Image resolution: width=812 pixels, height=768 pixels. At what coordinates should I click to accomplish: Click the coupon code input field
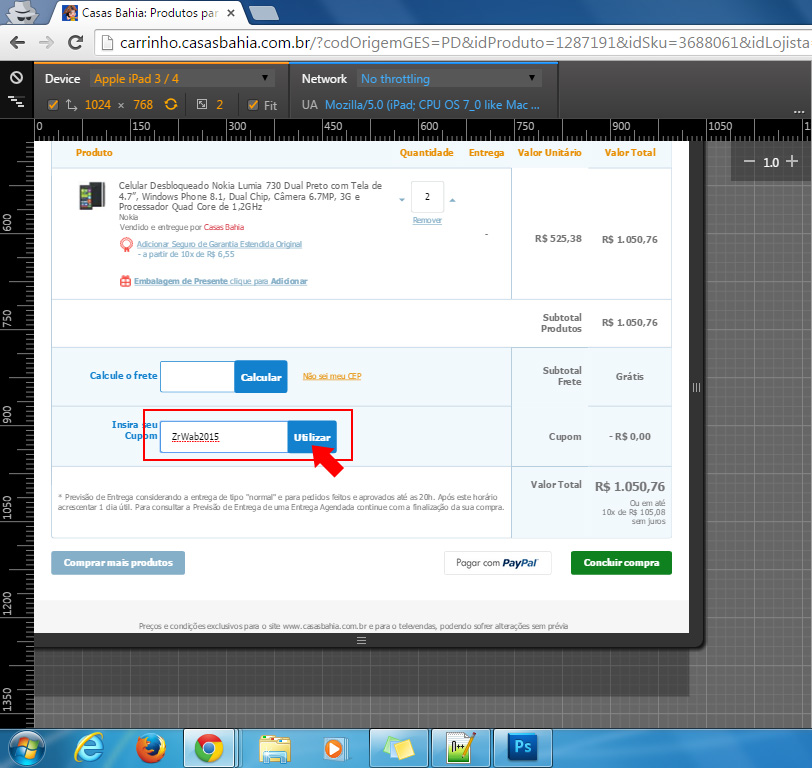tap(225, 437)
